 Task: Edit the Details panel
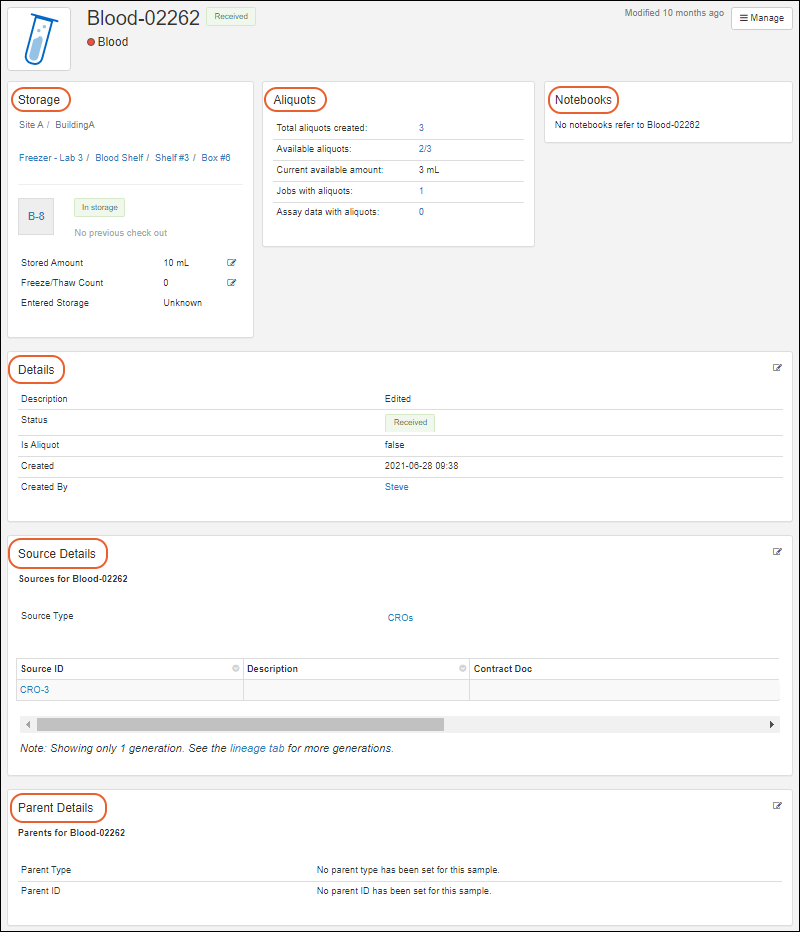point(777,368)
